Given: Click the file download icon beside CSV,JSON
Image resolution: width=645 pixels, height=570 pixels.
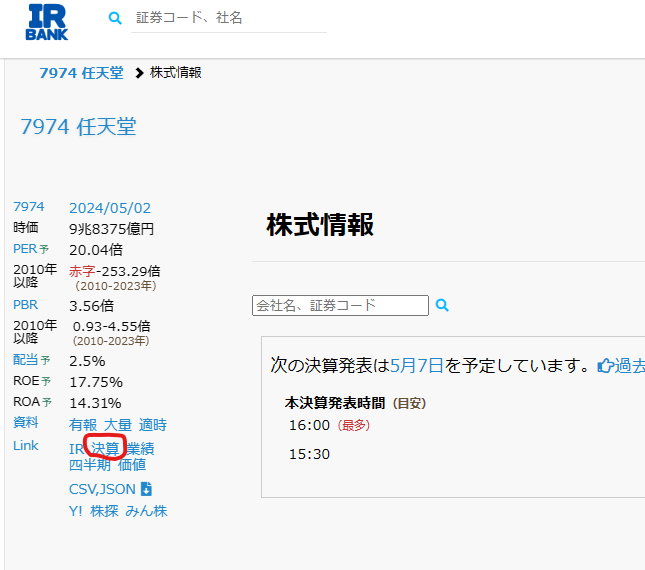Looking at the screenshot, I should (146, 489).
